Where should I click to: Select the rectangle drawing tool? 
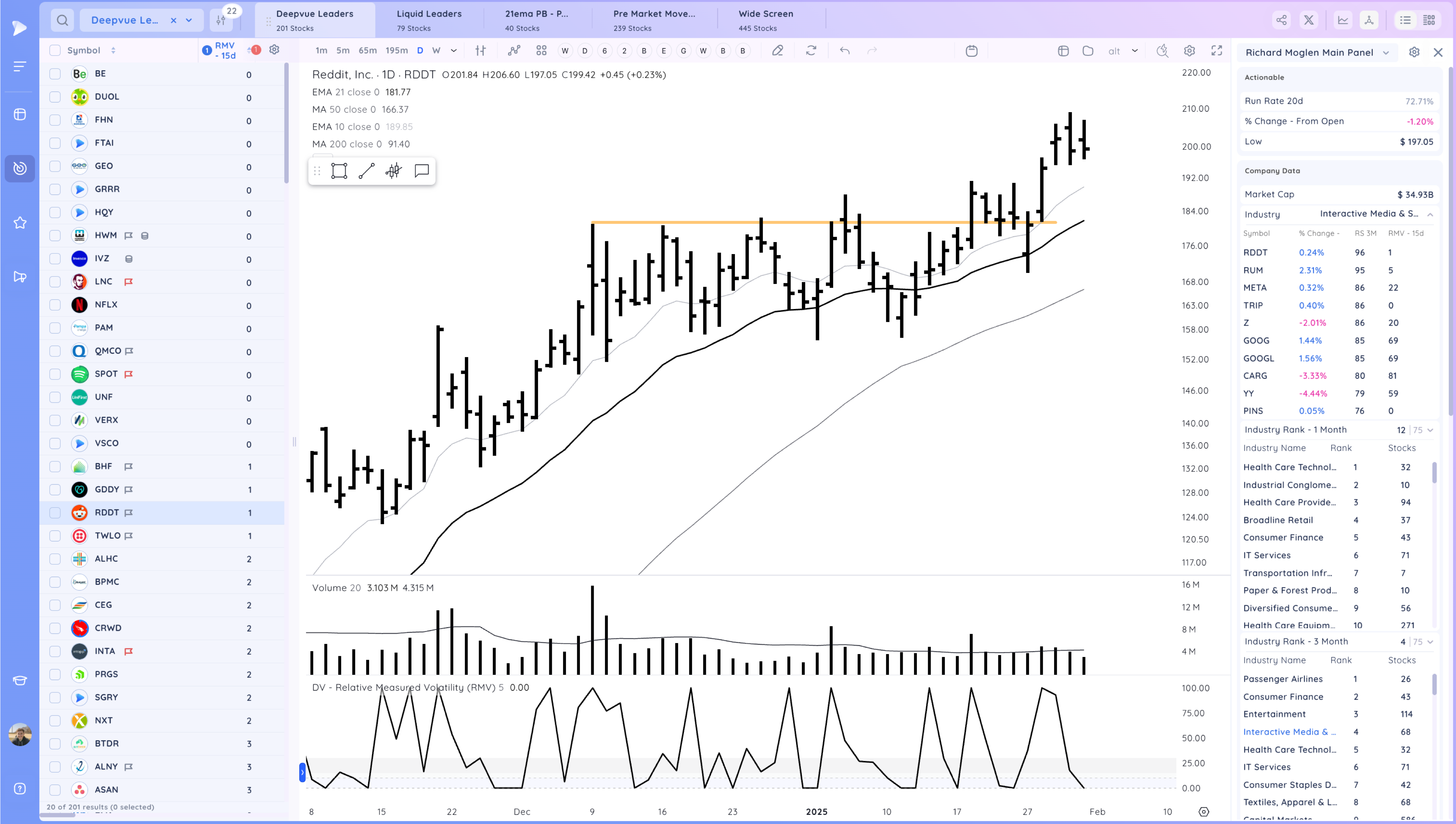339,171
